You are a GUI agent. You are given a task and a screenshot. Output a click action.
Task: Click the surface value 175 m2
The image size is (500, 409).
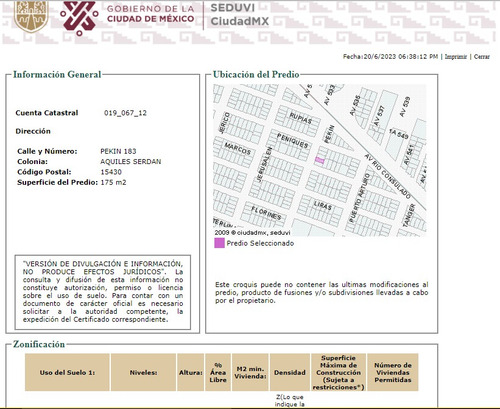(x=113, y=182)
